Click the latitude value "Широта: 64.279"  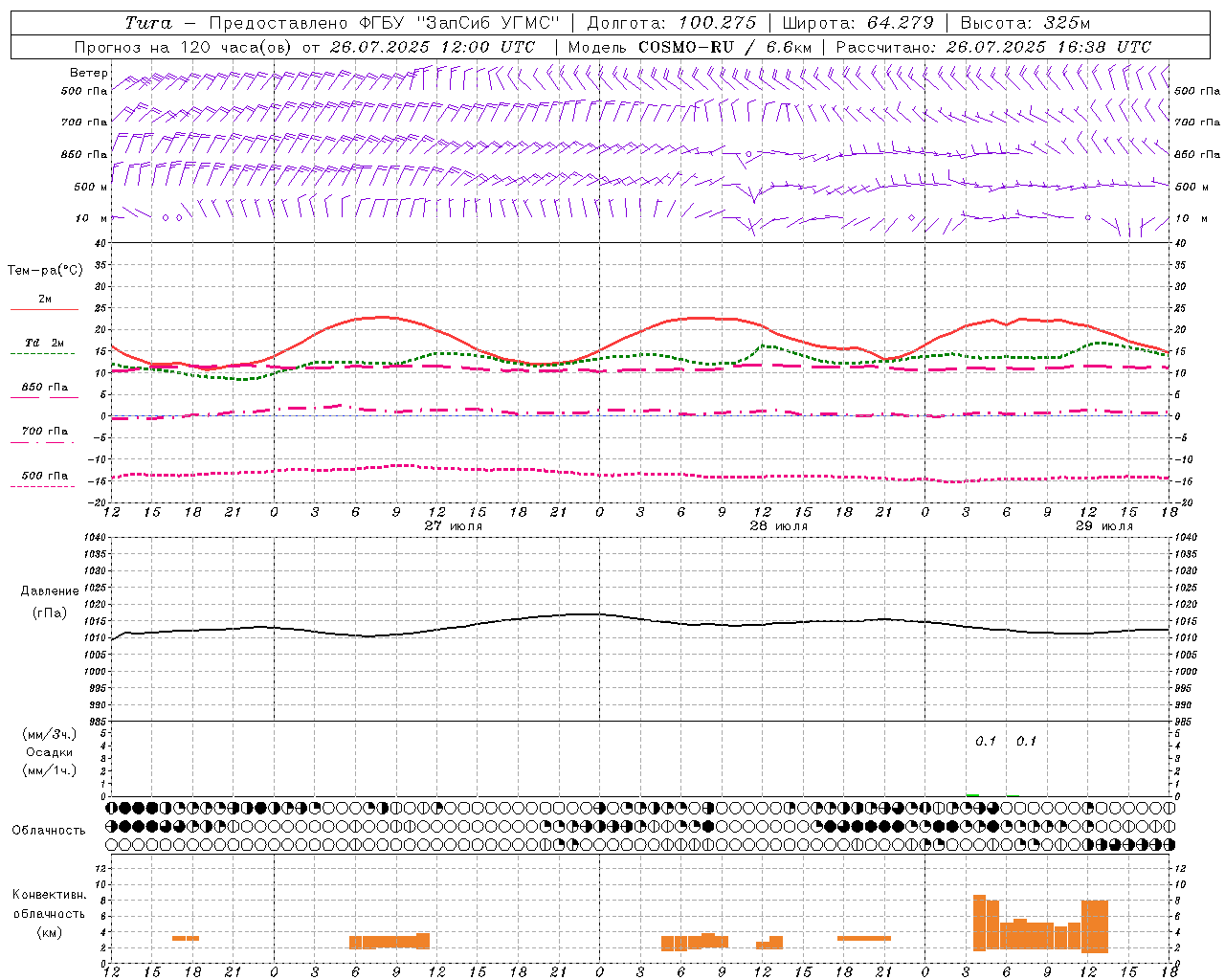857,23
